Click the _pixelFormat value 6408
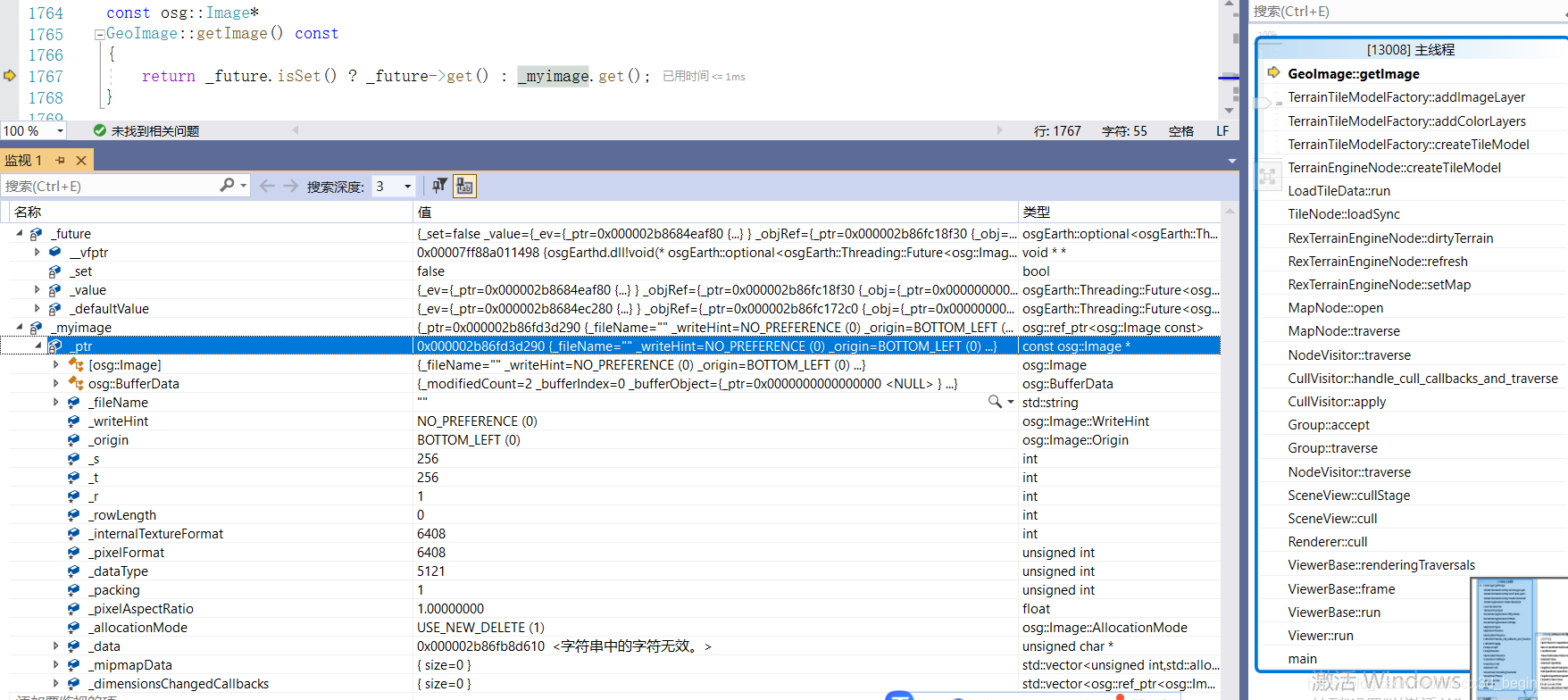 pyautogui.click(x=431, y=553)
